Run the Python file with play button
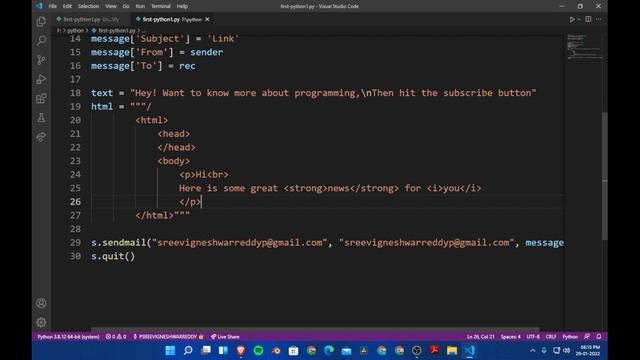 pos(572,19)
